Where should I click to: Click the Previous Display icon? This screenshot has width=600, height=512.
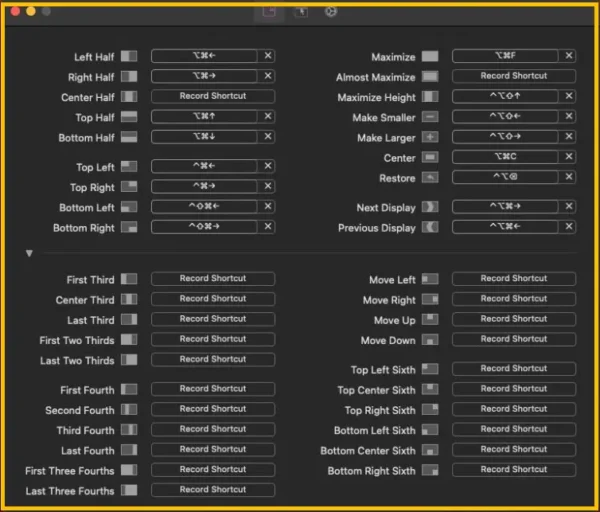430,227
